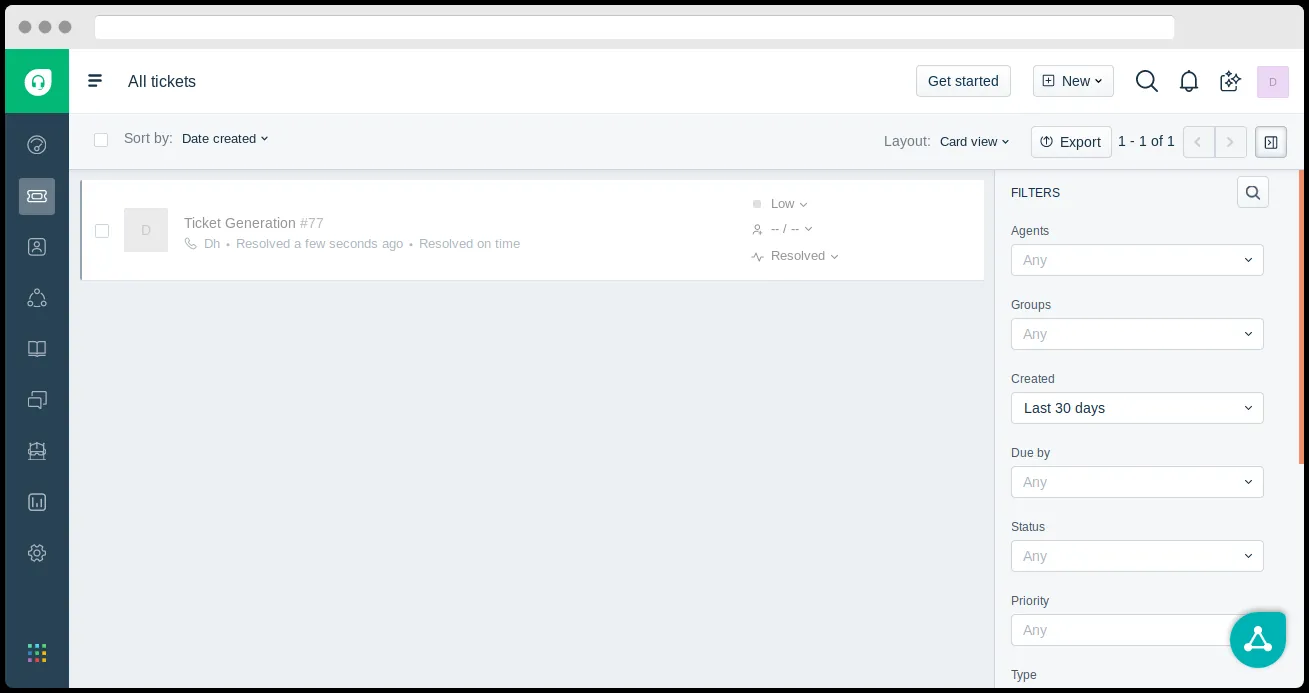Open the agent assignment -- / -- dropdown

783,230
